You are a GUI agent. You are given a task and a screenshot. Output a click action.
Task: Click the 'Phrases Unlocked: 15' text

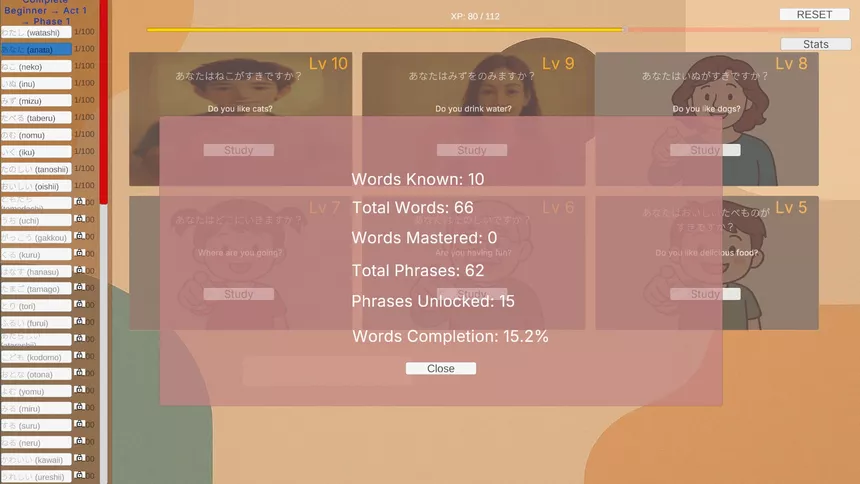click(x=433, y=301)
